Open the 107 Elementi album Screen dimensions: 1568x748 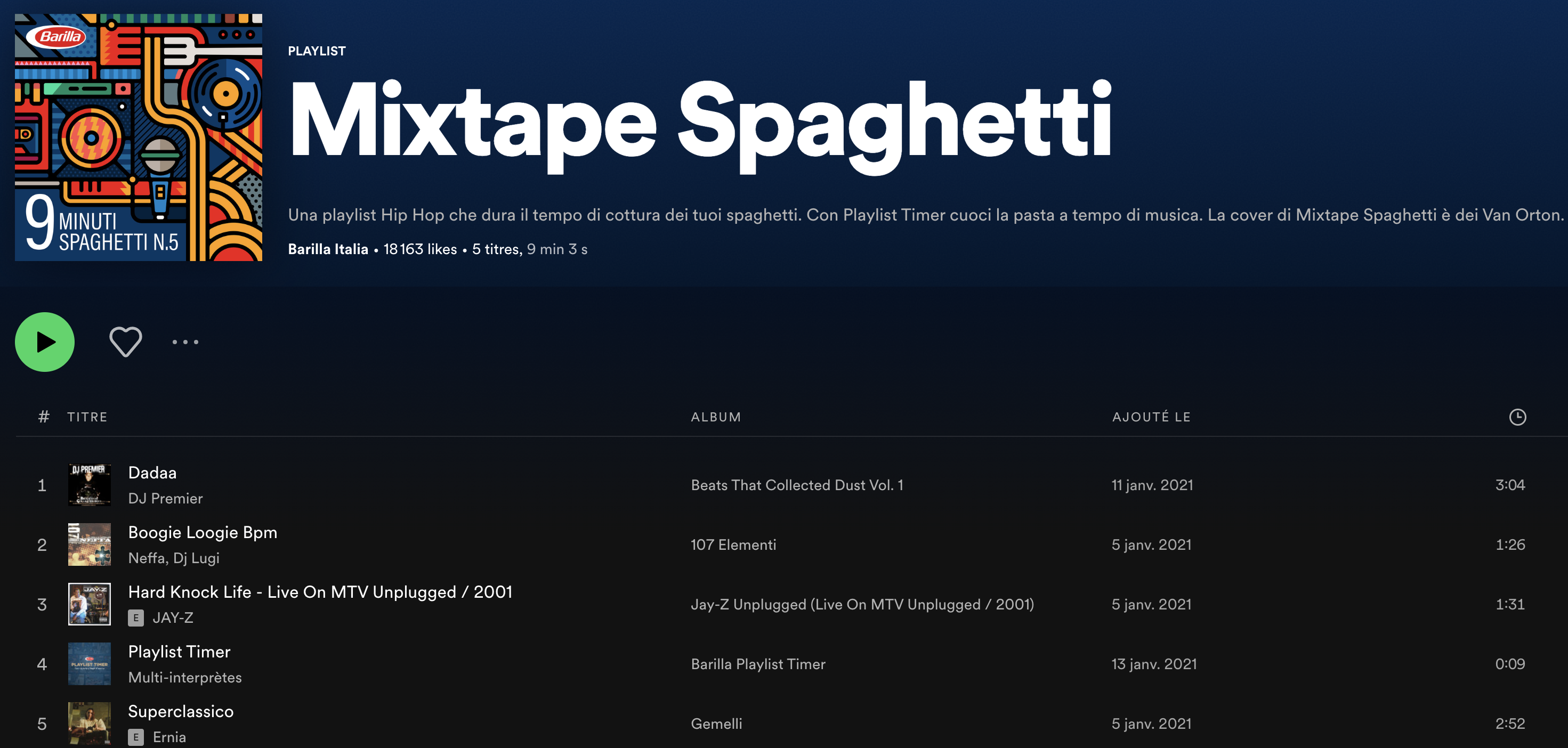(733, 544)
